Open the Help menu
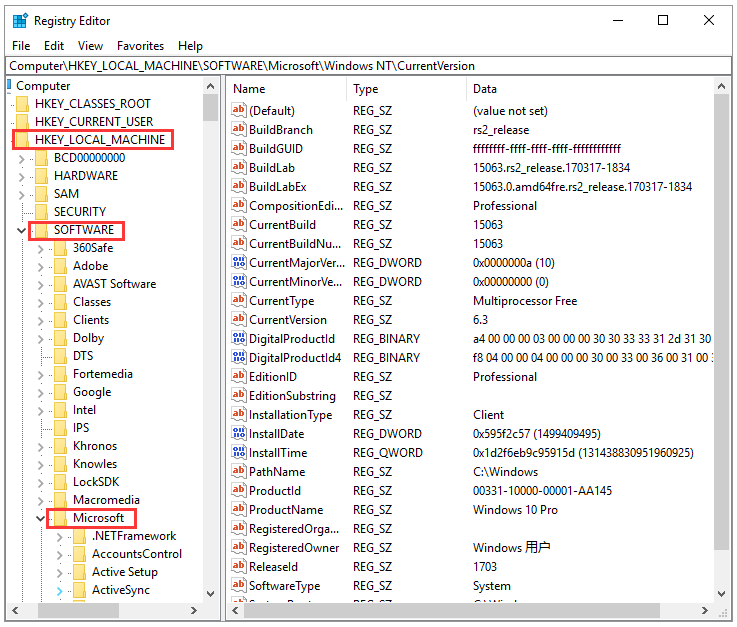This screenshot has height=627, width=737. pyautogui.click(x=190, y=46)
